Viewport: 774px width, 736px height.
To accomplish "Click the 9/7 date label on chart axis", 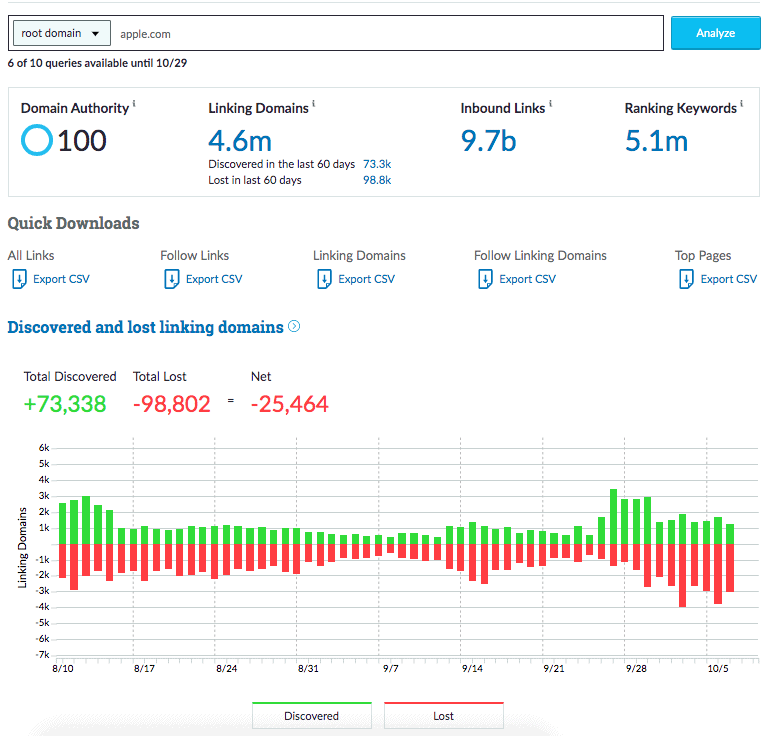I will point(390,668).
